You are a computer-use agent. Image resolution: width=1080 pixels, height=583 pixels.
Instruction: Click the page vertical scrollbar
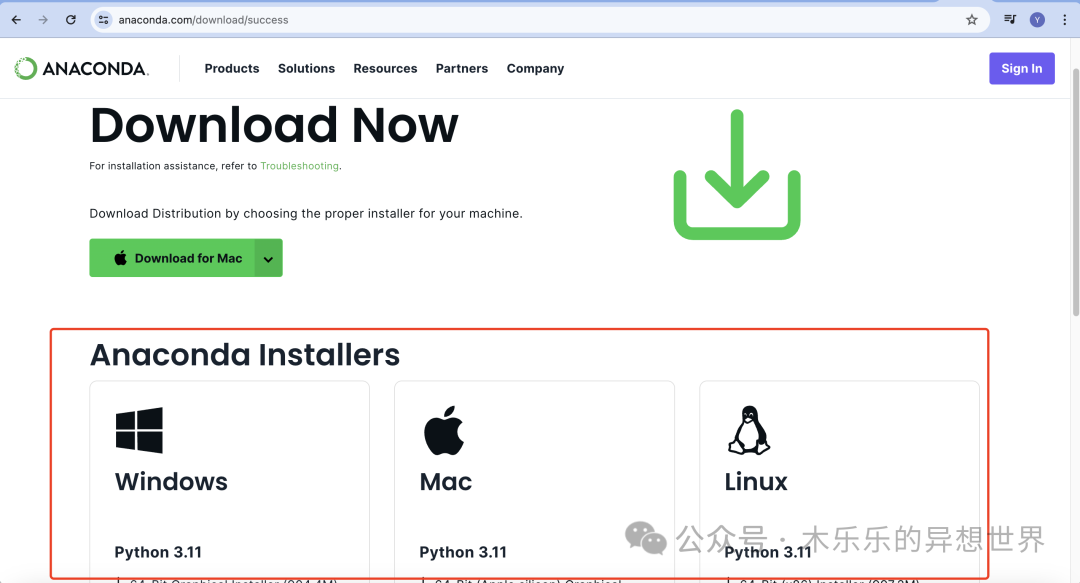click(x=1076, y=193)
